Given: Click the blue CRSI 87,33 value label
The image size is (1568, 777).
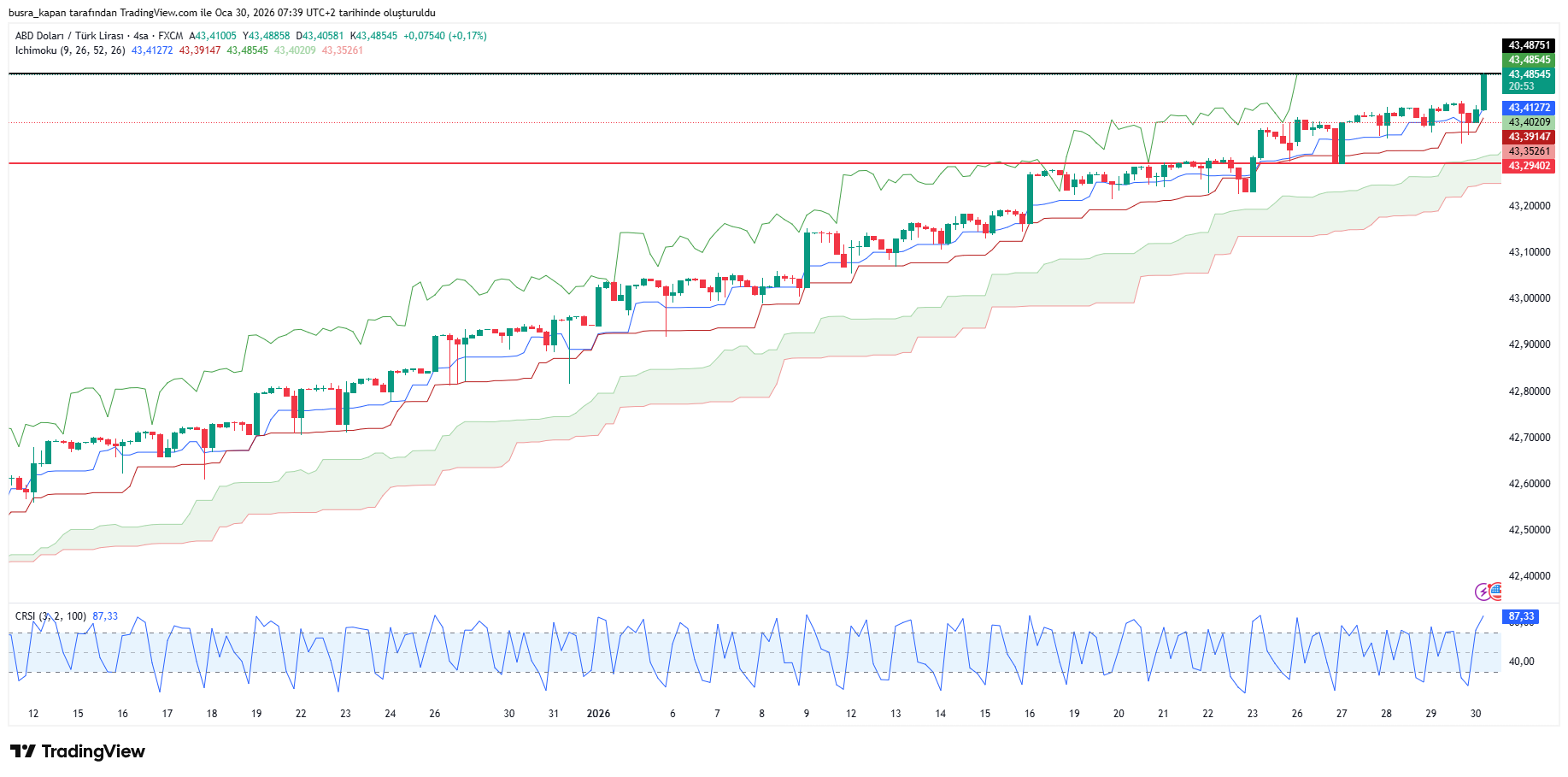Looking at the screenshot, I should pyautogui.click(x=1521, y=616).
